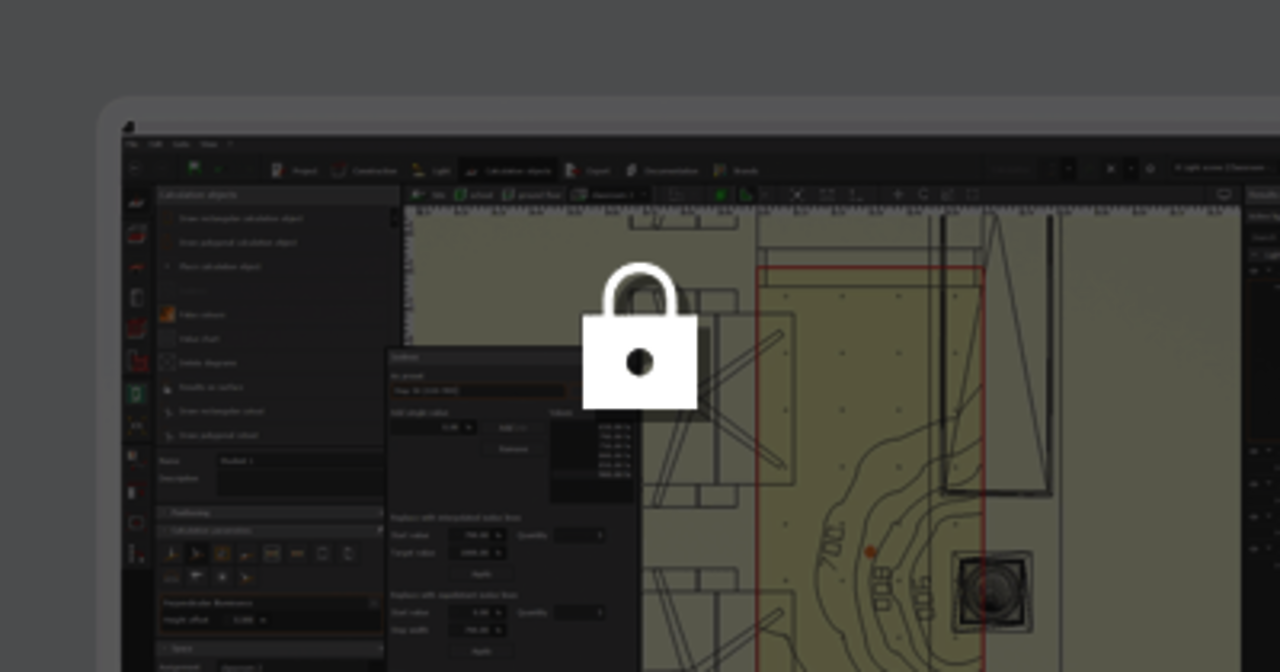Viewport: 1280px width, 672px height.
Task: Select Draw rectangular calculation object tool
Action: [x=240, y=218]
